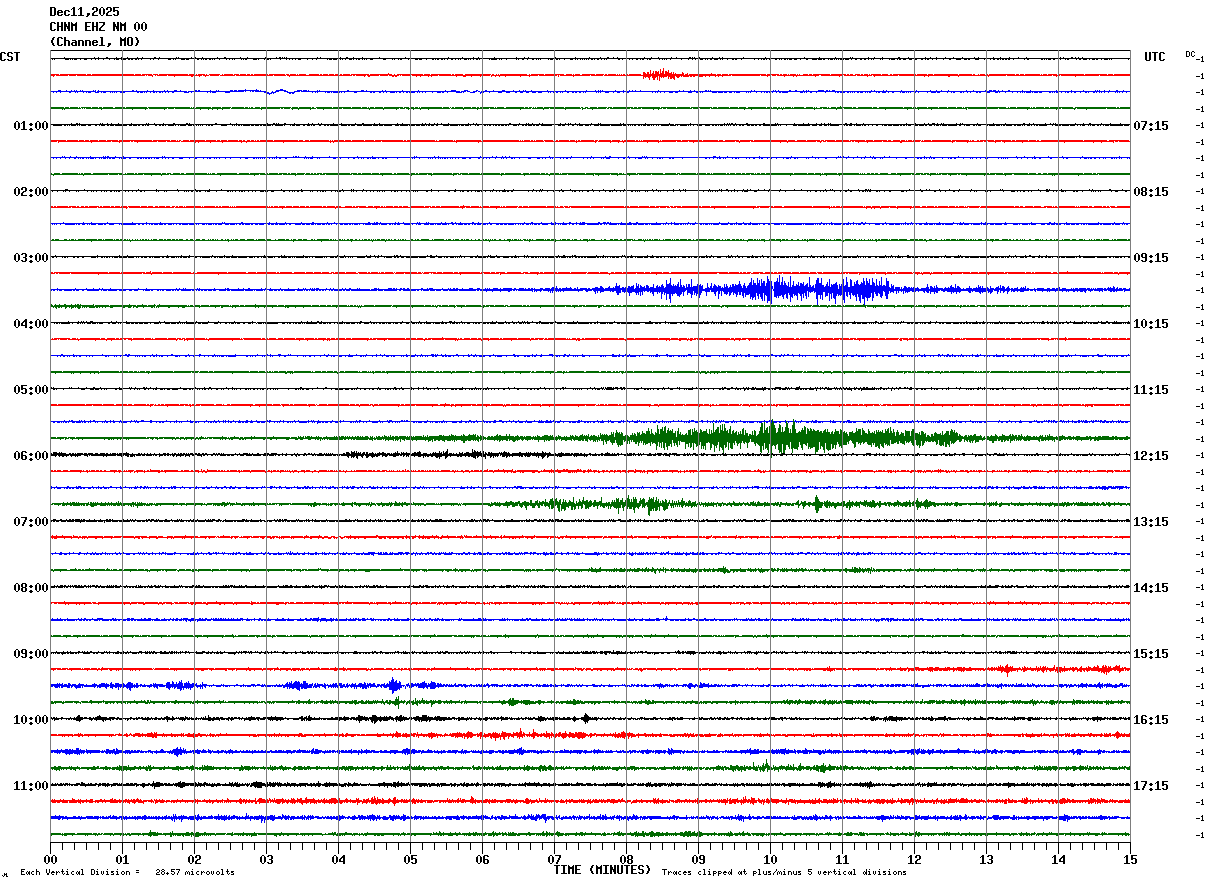Click the 15 minute axis tick label
Screen dimensions: 1210x886
click(x=1129, y=859)
